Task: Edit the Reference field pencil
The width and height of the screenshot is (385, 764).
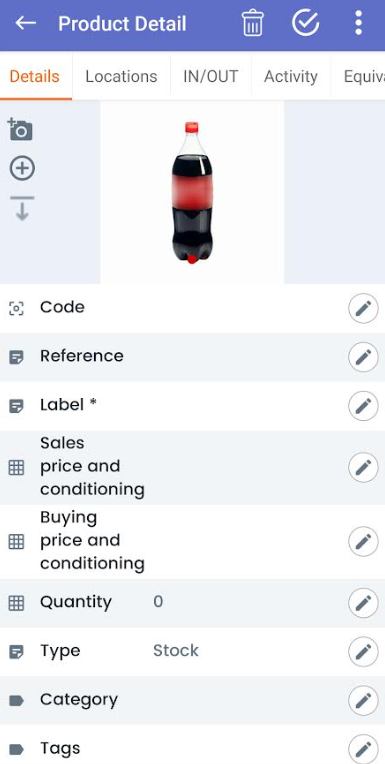Action: 363,357
